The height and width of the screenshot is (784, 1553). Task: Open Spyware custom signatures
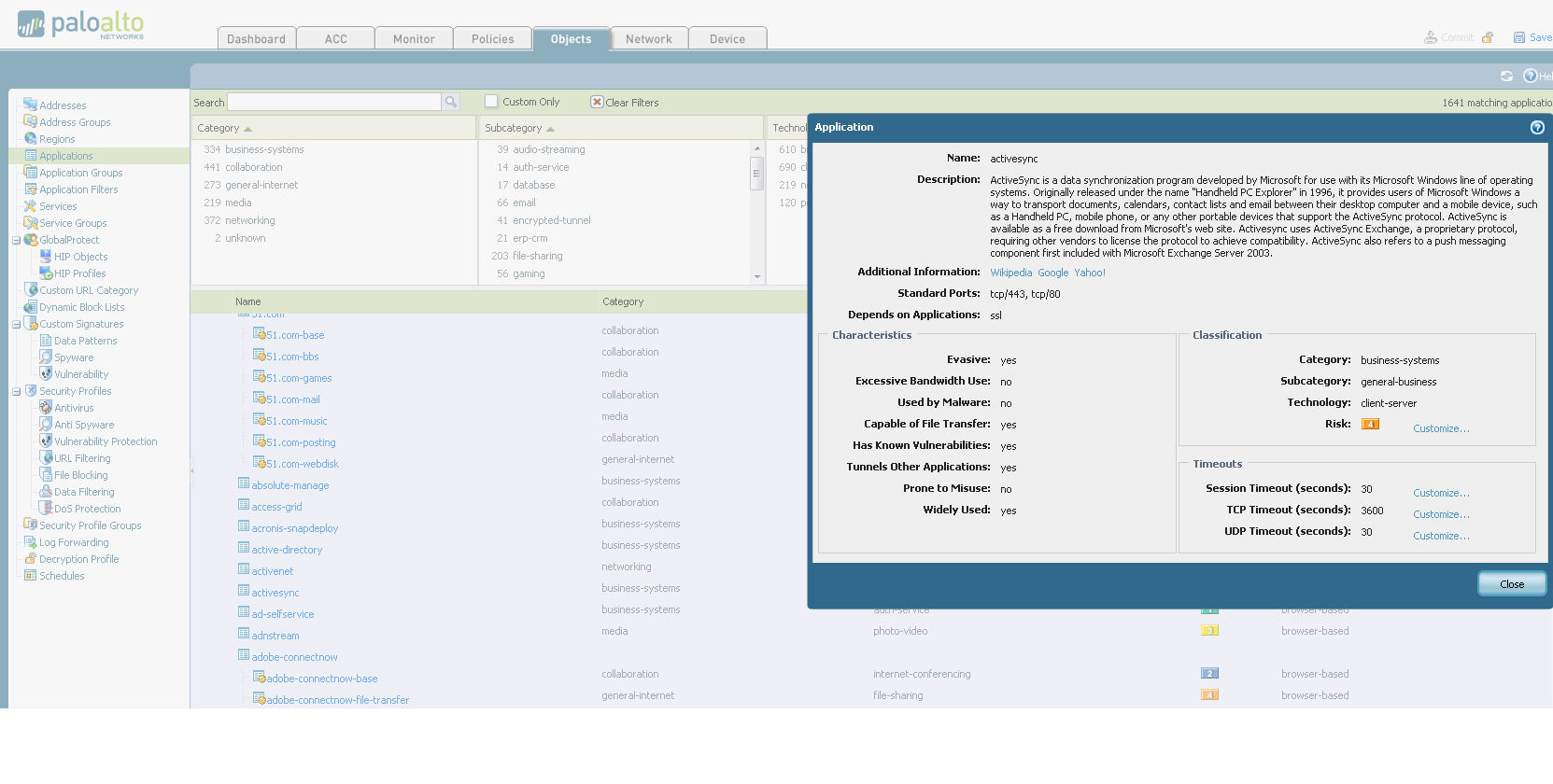click(74, 357)
